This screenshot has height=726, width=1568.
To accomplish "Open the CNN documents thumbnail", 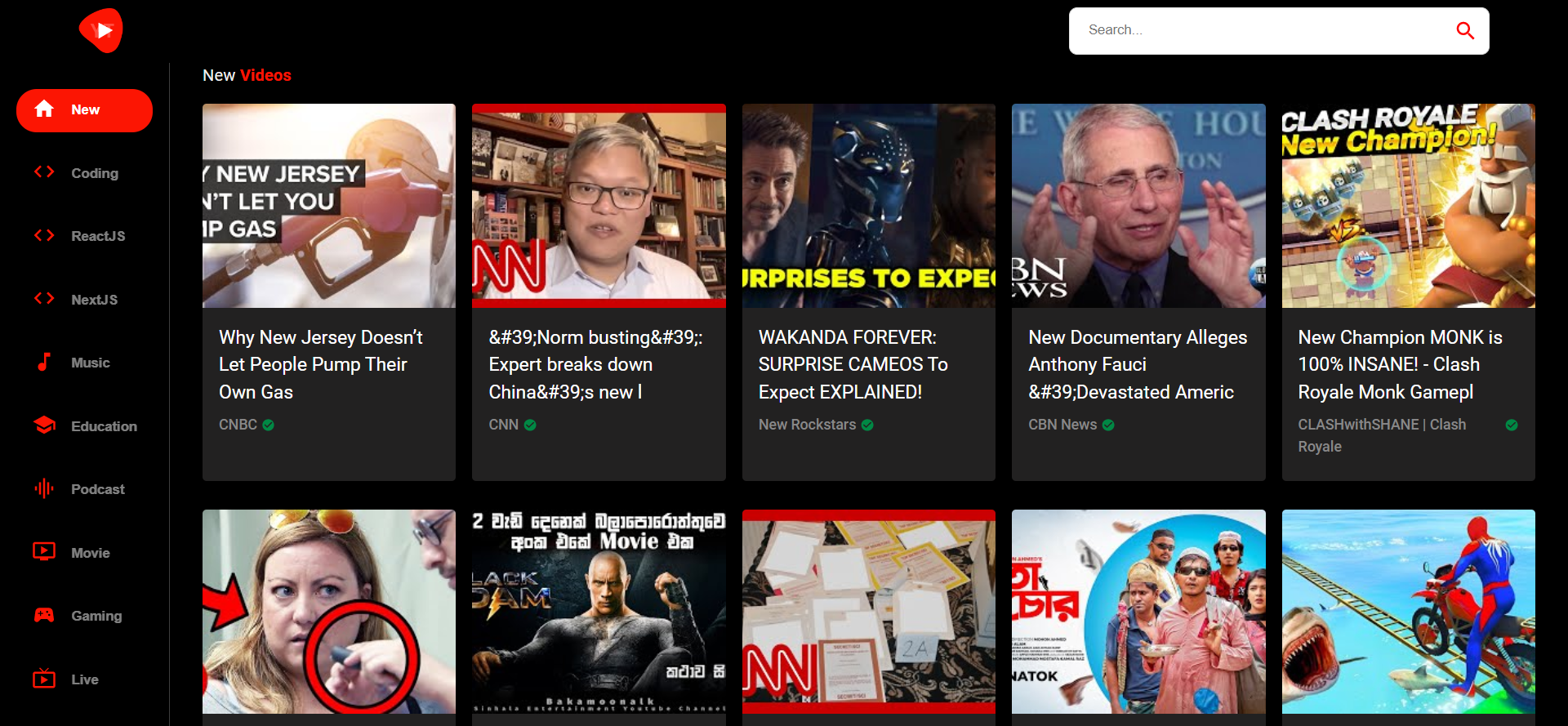I will 869,612.
